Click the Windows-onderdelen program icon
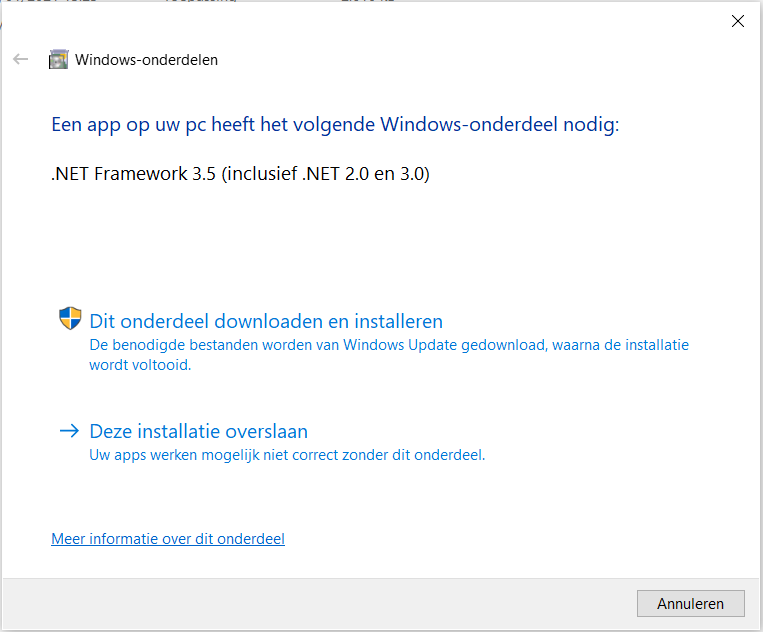763x632 pixels. point(58,59)
